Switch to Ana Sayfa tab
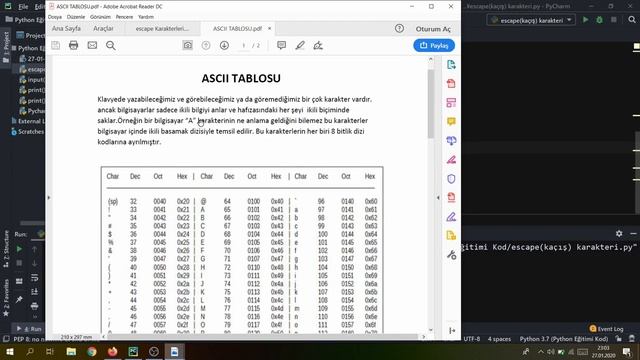 (x=66, y=29)
